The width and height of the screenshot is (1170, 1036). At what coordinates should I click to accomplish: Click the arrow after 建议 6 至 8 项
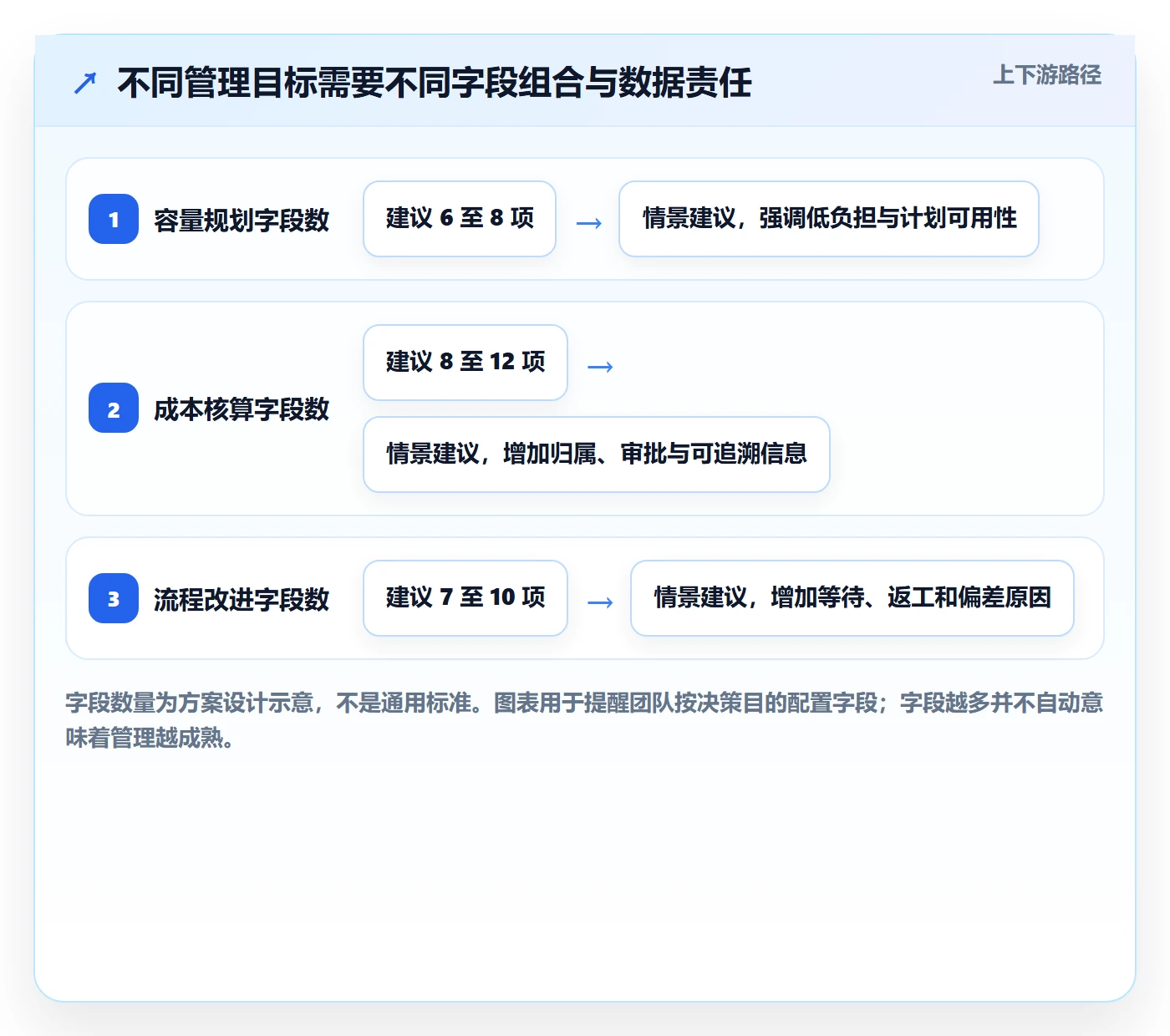pyautogui.click(x=589, y=222)
